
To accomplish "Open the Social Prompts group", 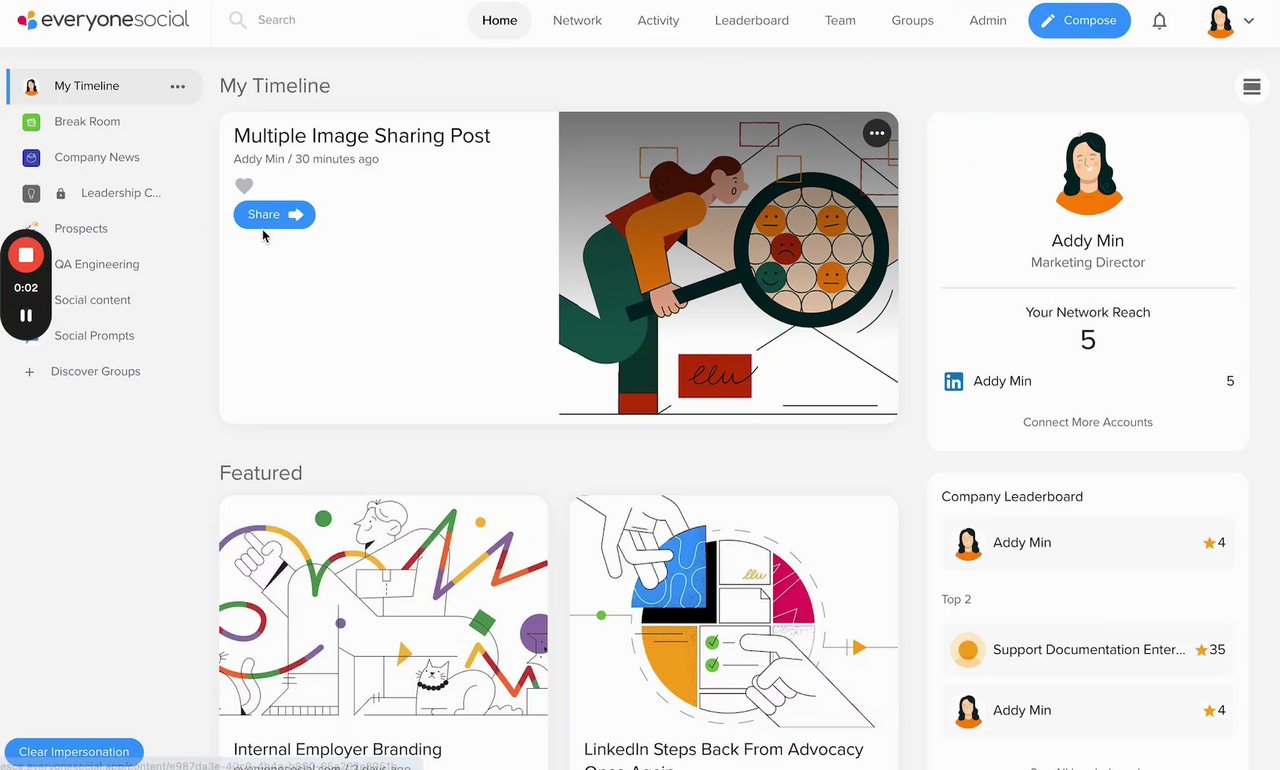I will pos(94,336).
